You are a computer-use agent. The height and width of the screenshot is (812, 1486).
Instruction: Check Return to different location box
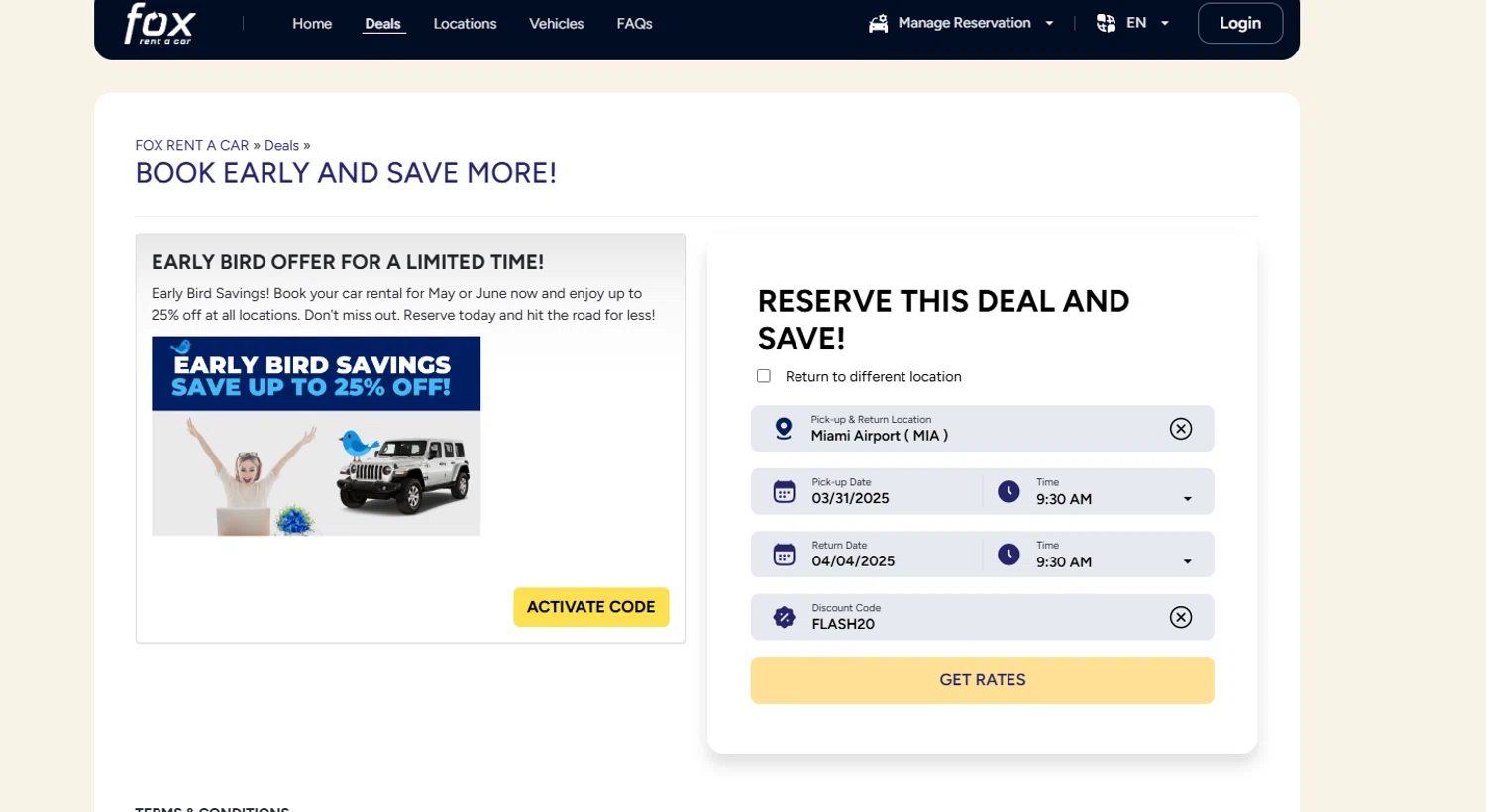coord(764,376)
